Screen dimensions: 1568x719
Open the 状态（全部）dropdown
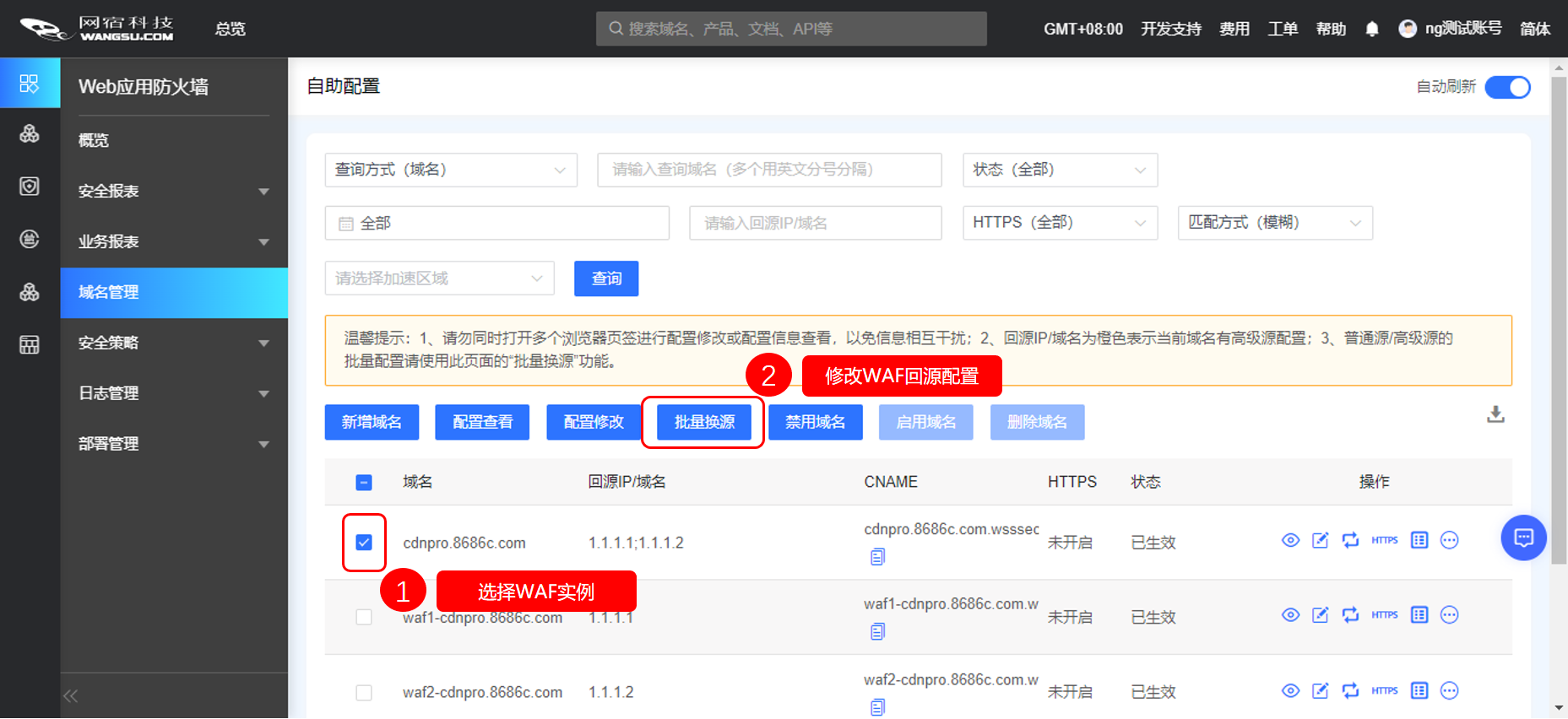(x=1060, y=170)
